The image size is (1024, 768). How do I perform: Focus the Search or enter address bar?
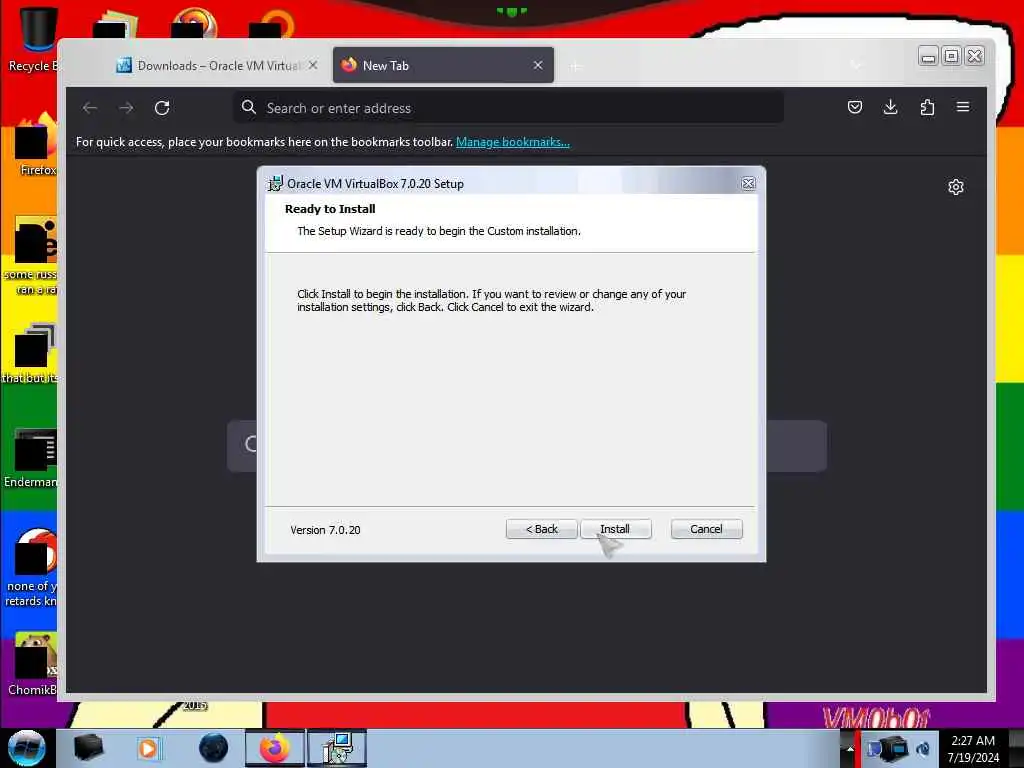coord(508,108)
